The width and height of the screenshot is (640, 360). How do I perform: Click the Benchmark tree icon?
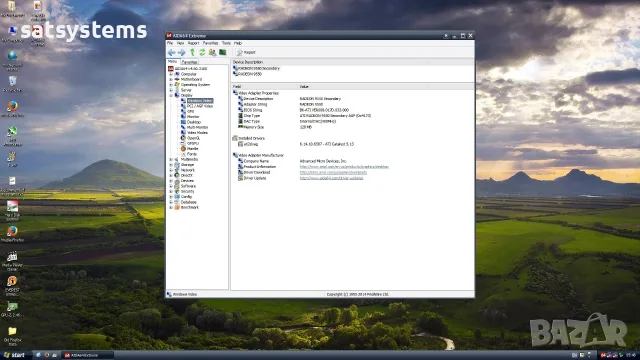click(177, 207)
